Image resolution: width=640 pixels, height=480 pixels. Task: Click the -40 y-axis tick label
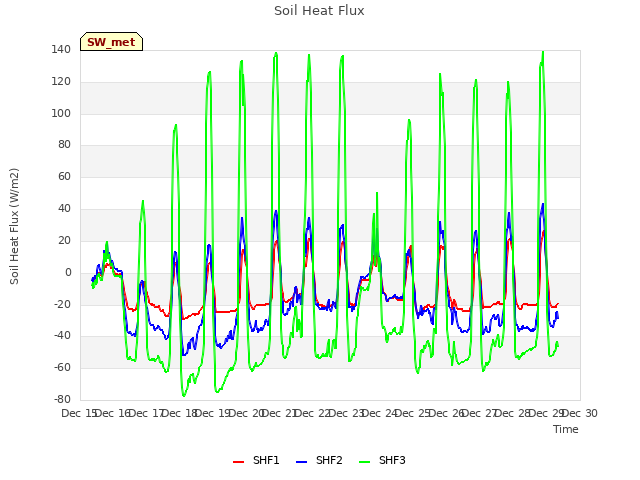point(62,336)
